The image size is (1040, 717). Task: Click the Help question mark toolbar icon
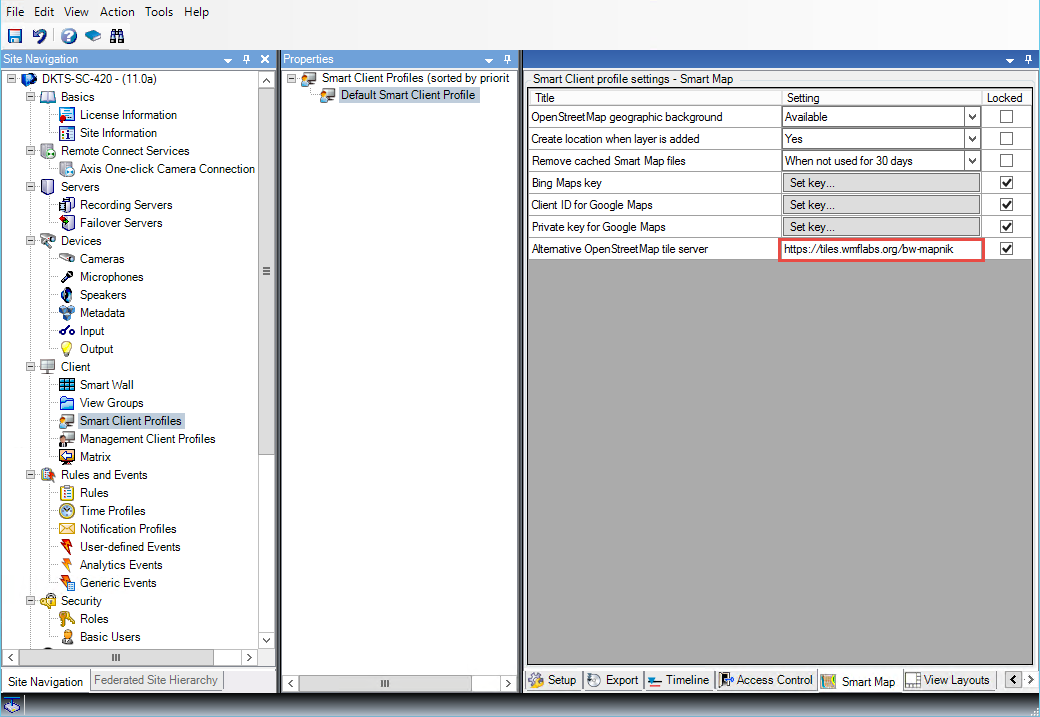(68, 36)
